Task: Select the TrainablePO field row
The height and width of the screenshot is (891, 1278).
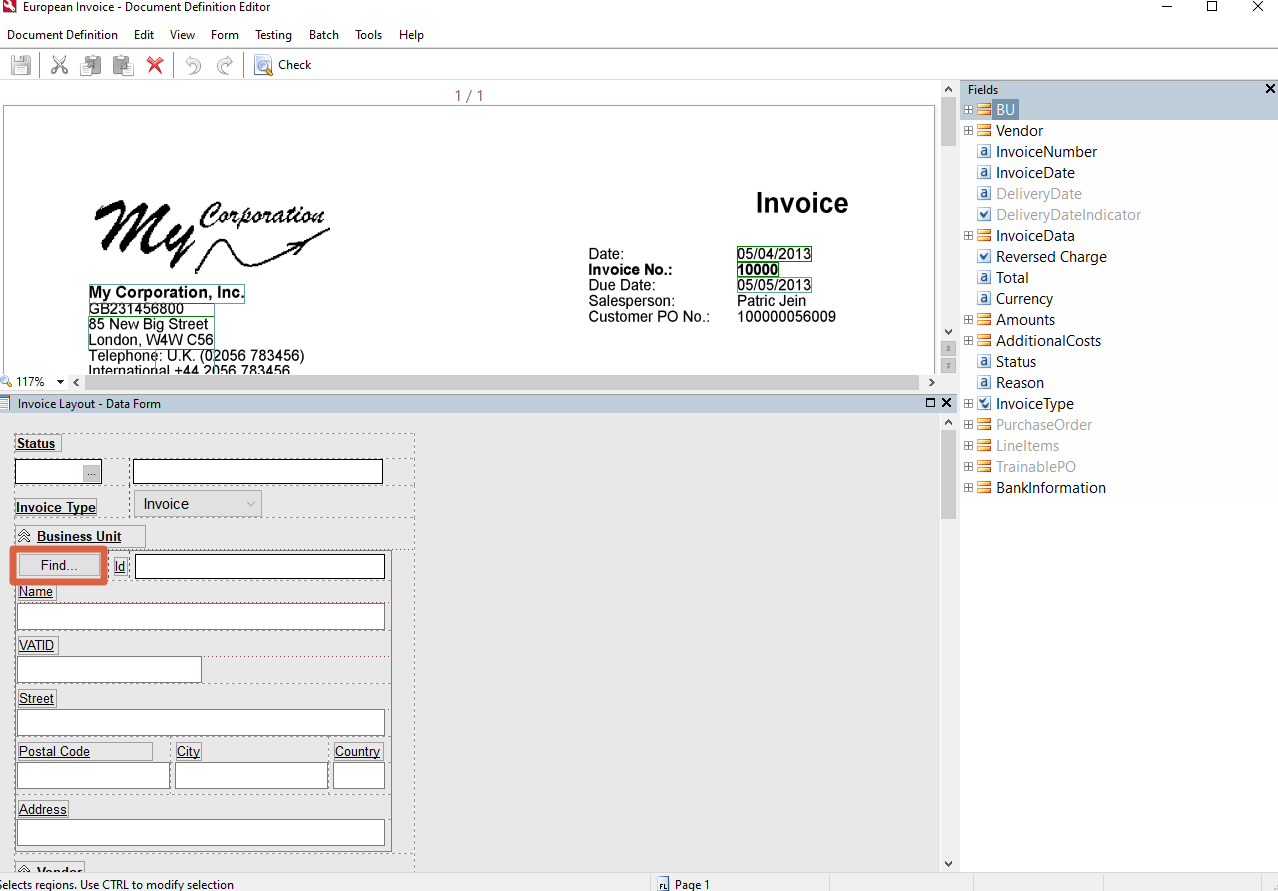Action: tap(1035, 467)
